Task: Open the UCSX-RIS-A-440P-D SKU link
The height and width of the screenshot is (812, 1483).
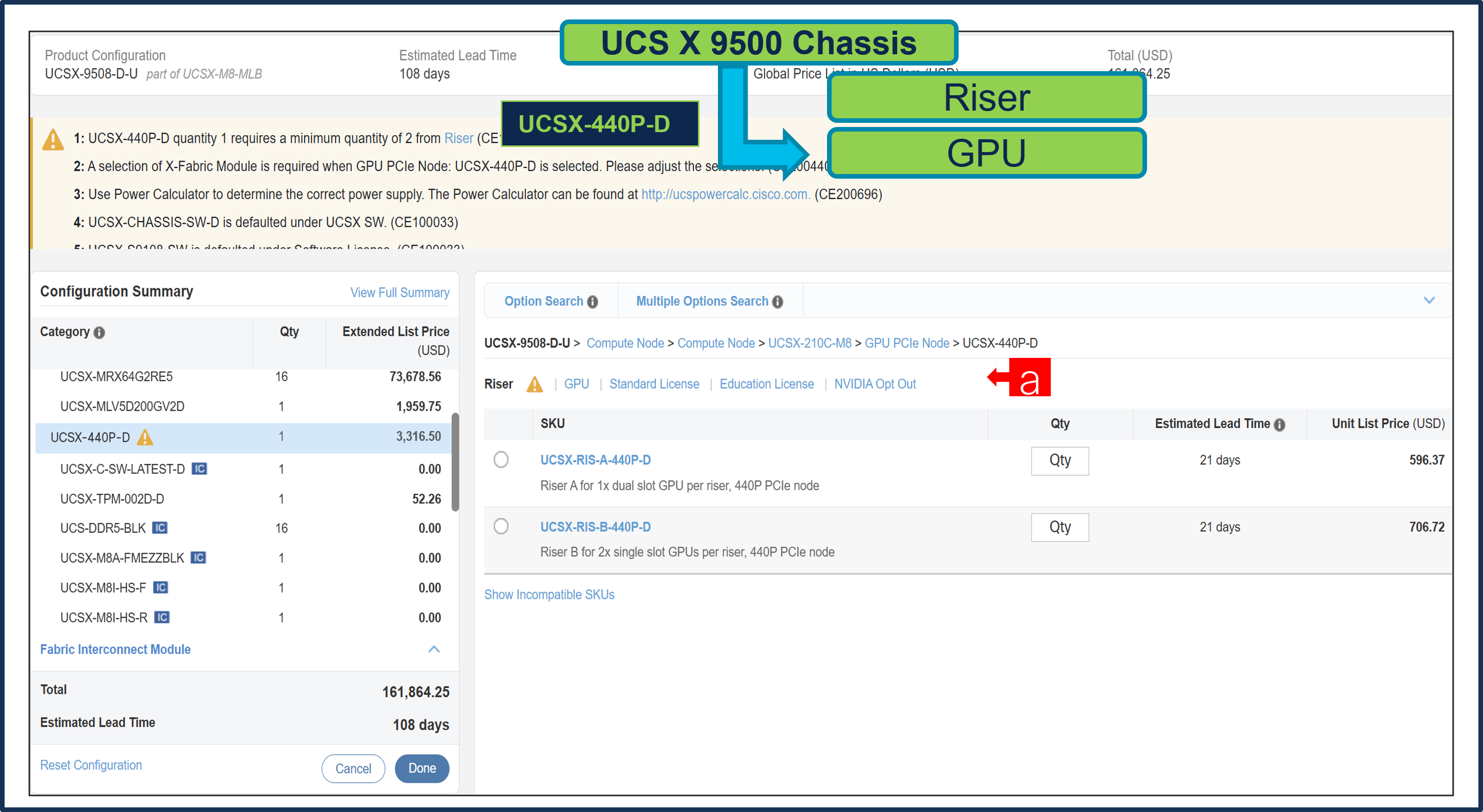Action: (595, 460)
